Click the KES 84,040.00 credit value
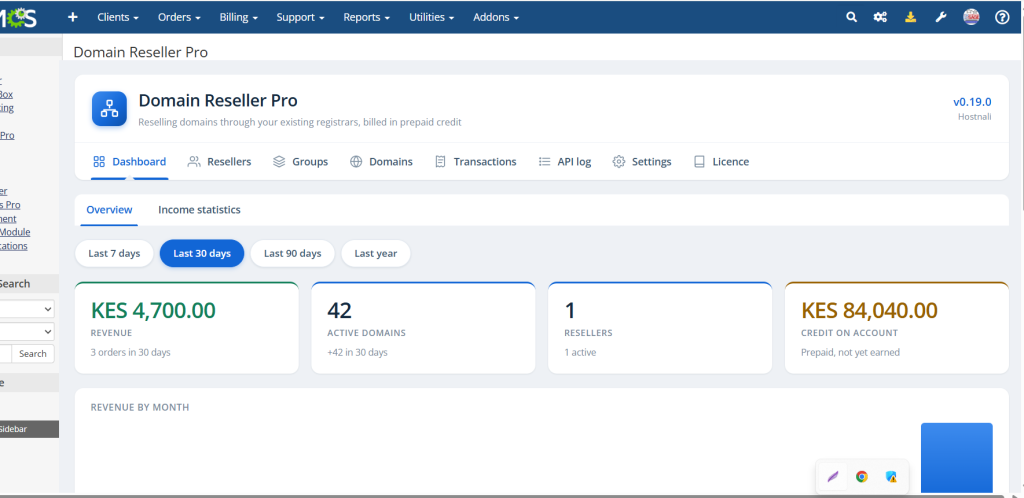 click(x=869, y=310)
